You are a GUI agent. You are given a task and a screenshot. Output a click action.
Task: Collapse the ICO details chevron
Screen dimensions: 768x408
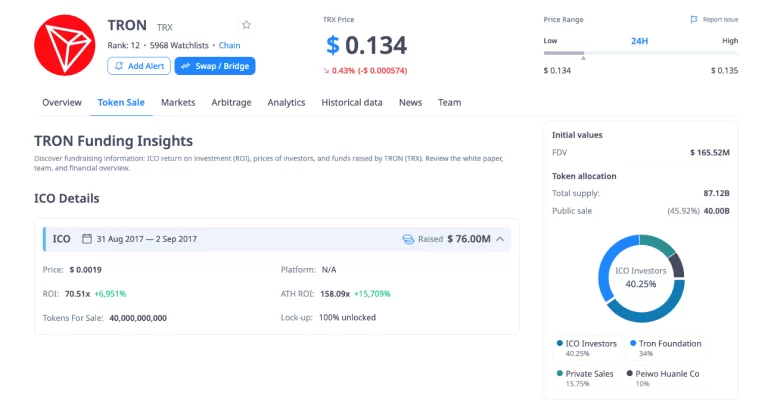point(500,239)
